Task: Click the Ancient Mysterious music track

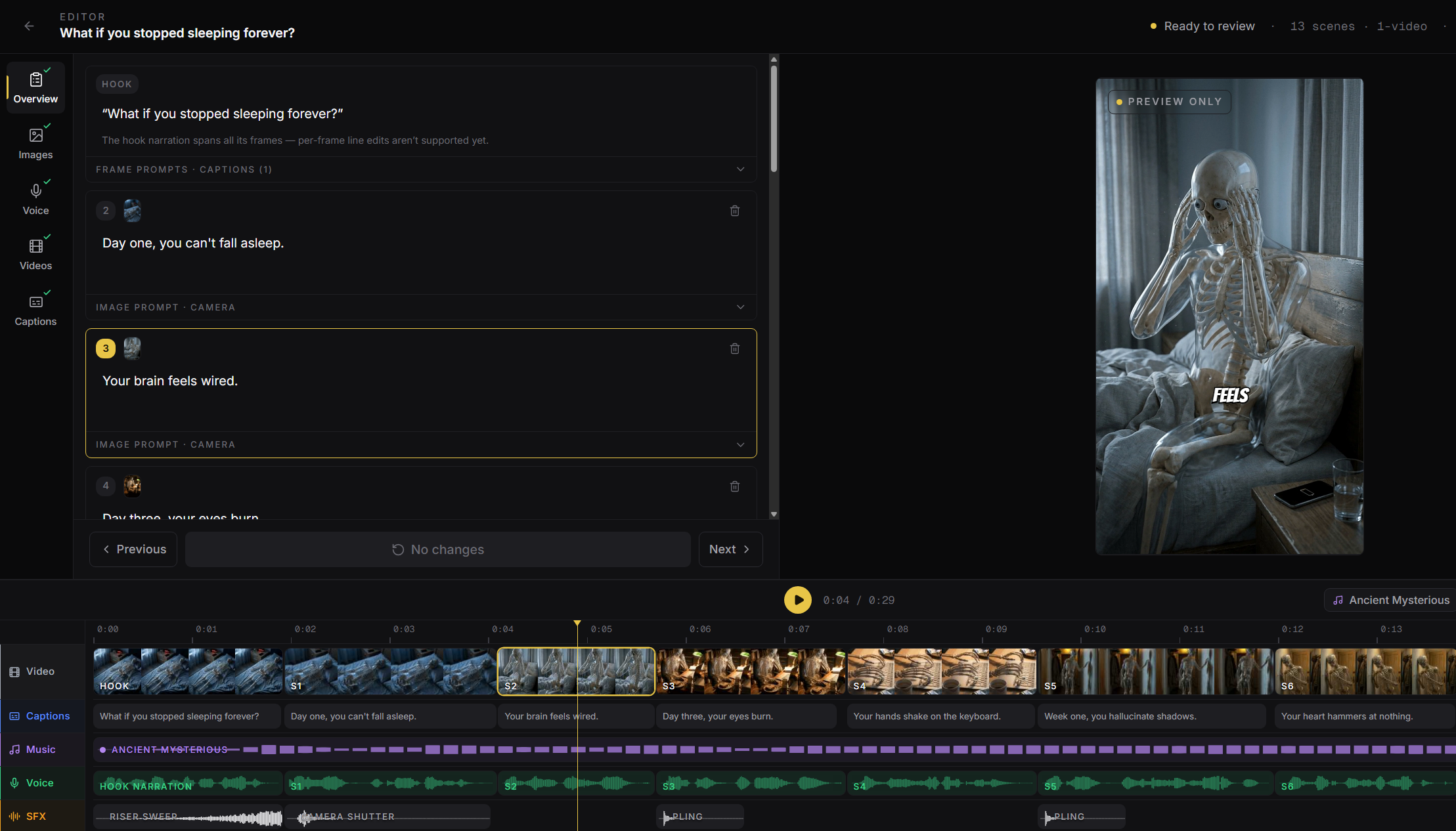Action: (x=775, y=750)
